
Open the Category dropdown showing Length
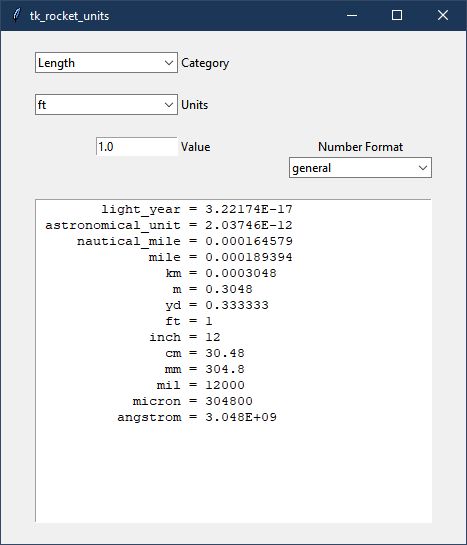pyautogui.click(x=106, y=63)
